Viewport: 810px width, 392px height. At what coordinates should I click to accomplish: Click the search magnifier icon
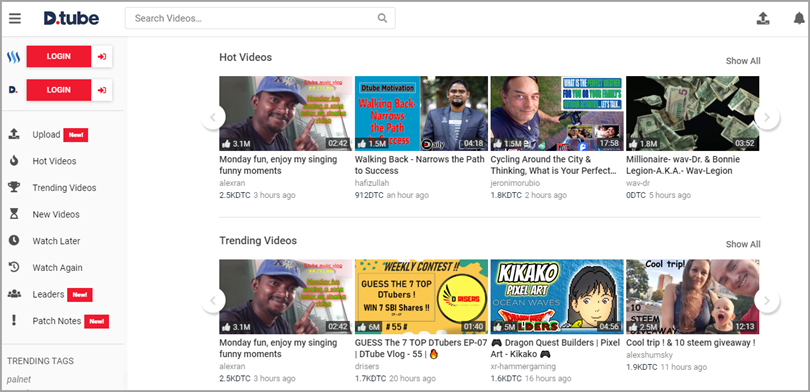pos(382,18)
